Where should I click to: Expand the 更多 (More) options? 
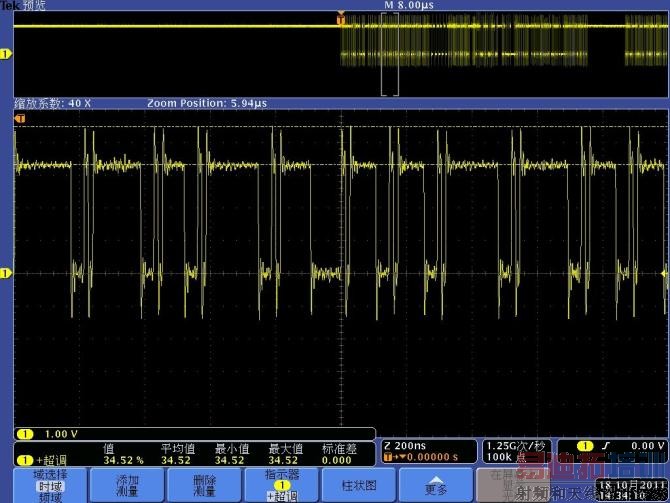pos(437,486)
